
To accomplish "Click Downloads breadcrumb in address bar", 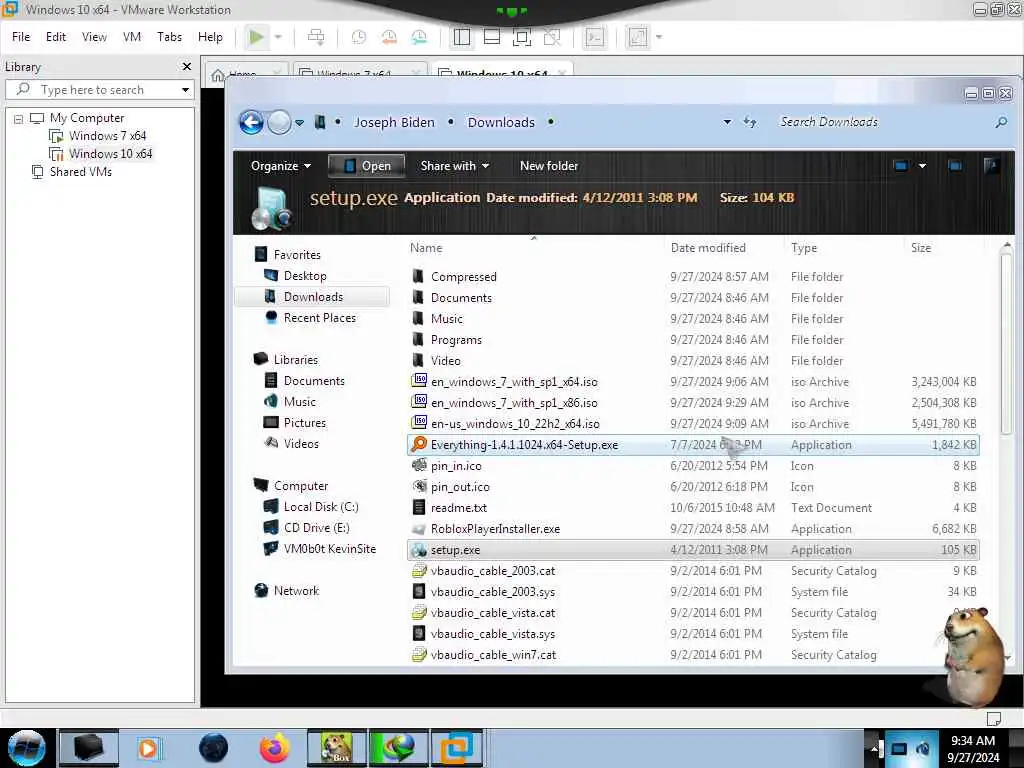I will click(501, 122).
